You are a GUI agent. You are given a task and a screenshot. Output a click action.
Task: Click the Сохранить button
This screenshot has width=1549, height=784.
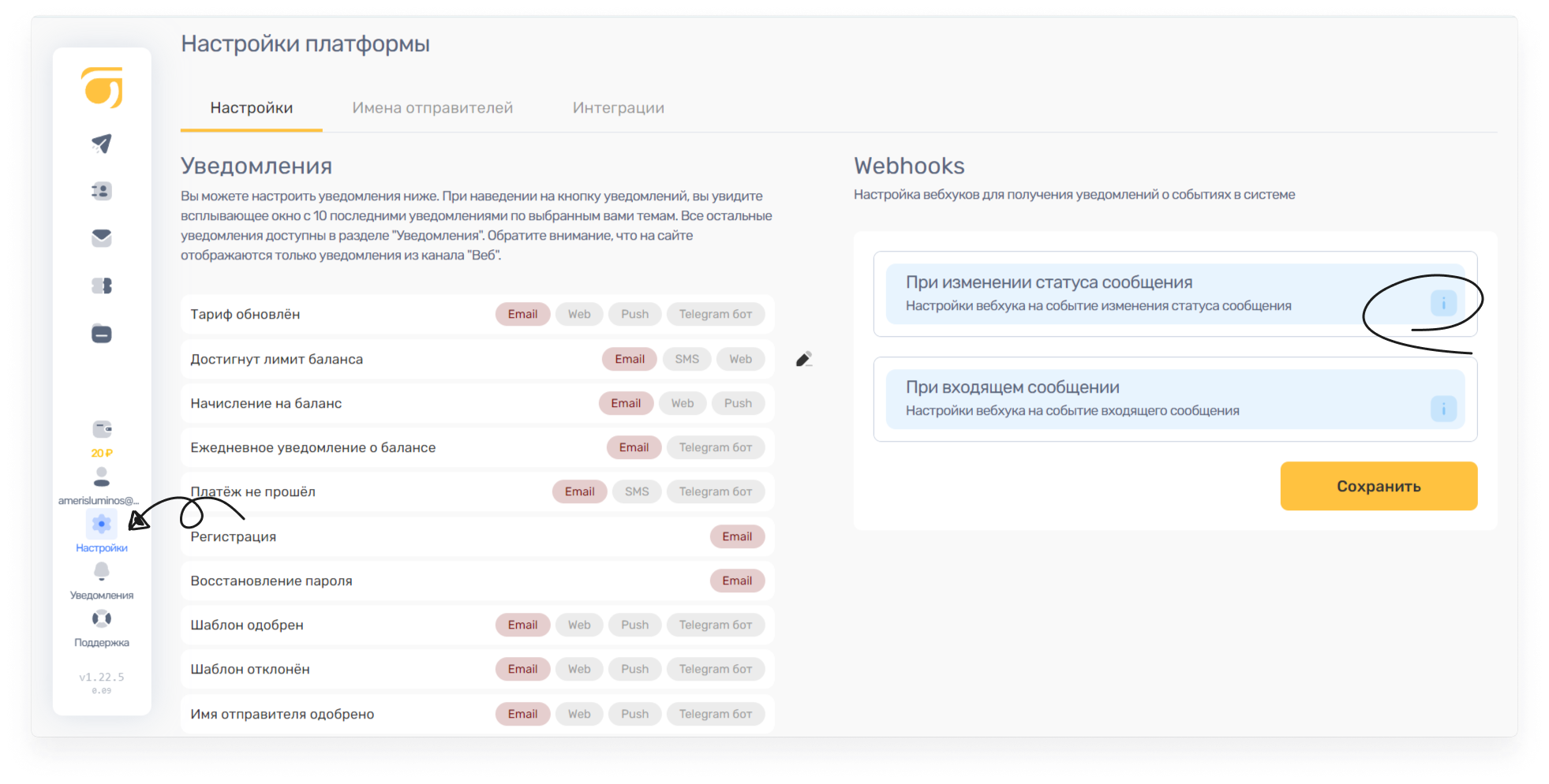click(x=1379, y=486)
